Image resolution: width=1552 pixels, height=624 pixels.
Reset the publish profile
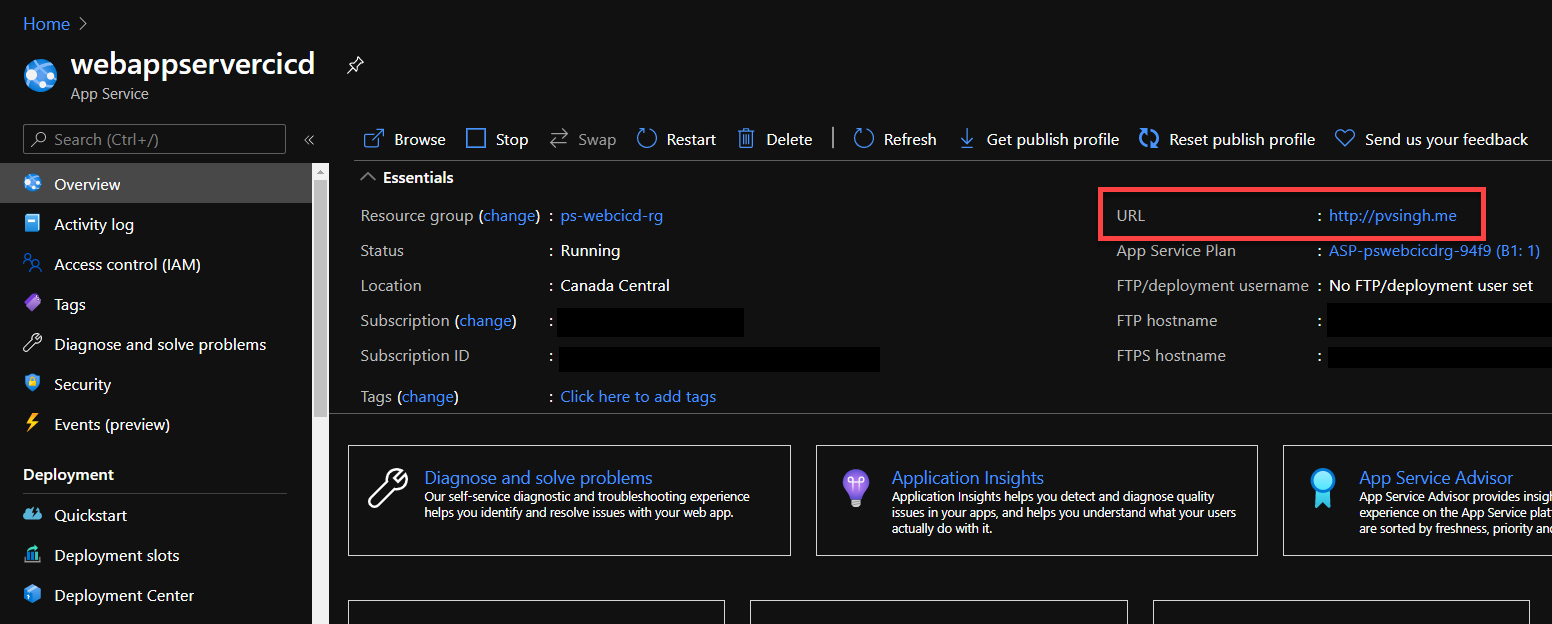click(1226, 139)
